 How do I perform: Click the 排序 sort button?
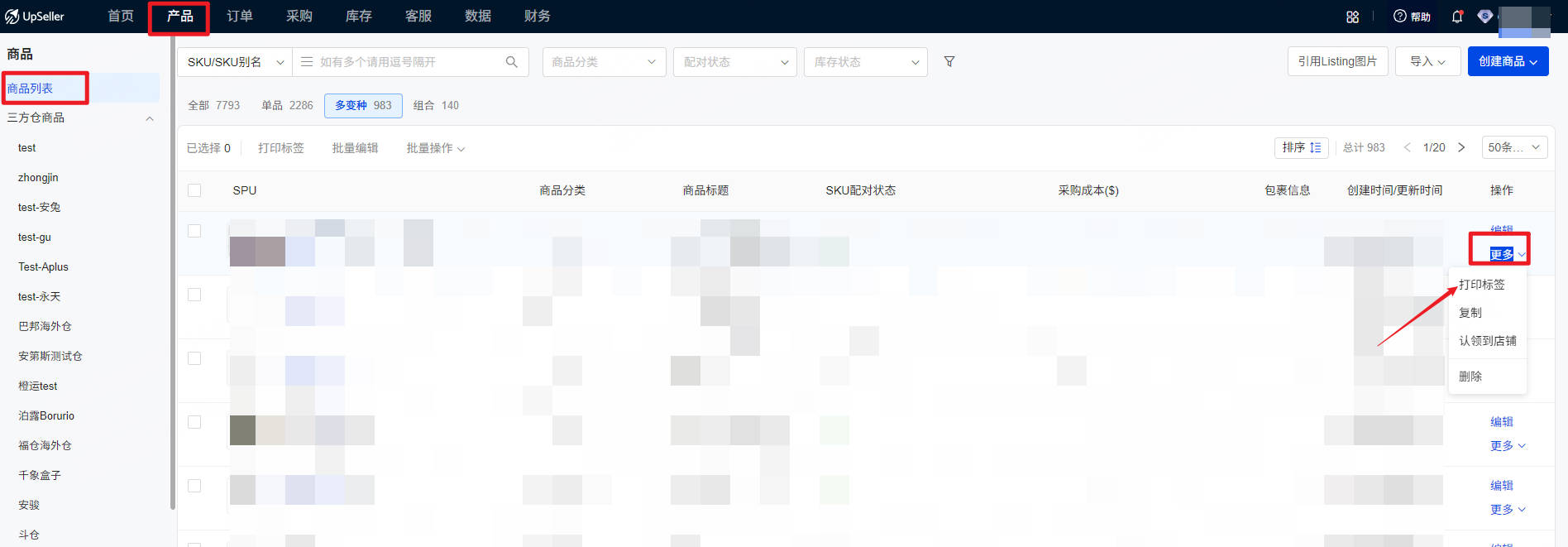click(x=1302, y=147)
